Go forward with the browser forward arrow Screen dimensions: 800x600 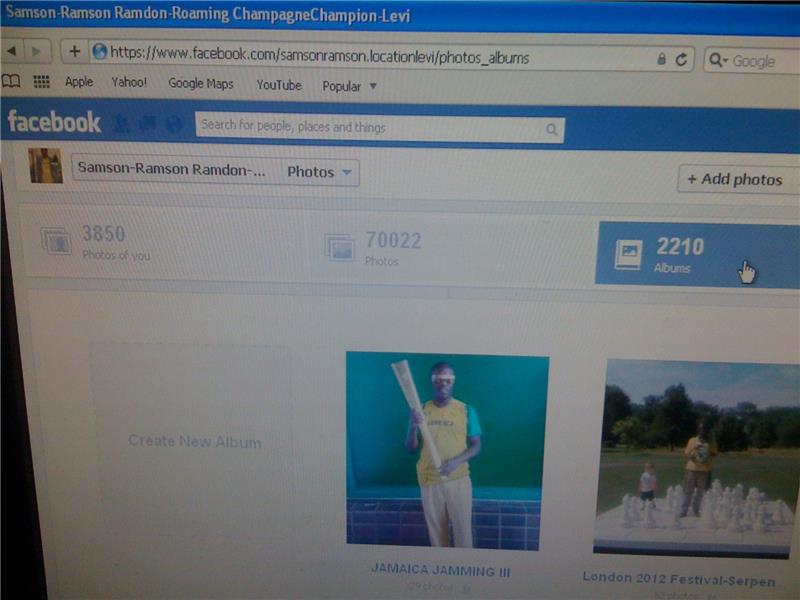[x=37, y=52]
